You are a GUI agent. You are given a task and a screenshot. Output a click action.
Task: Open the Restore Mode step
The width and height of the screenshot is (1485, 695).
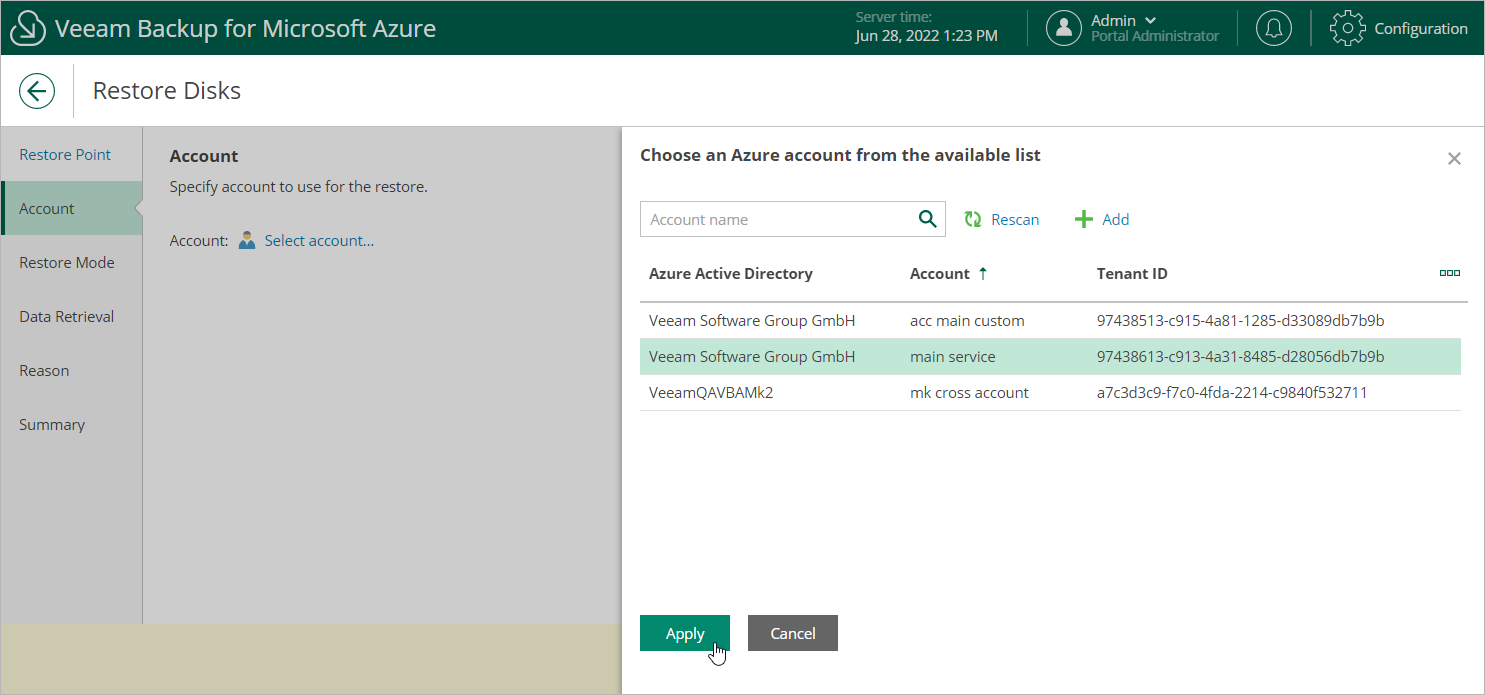tap(67, 263)
